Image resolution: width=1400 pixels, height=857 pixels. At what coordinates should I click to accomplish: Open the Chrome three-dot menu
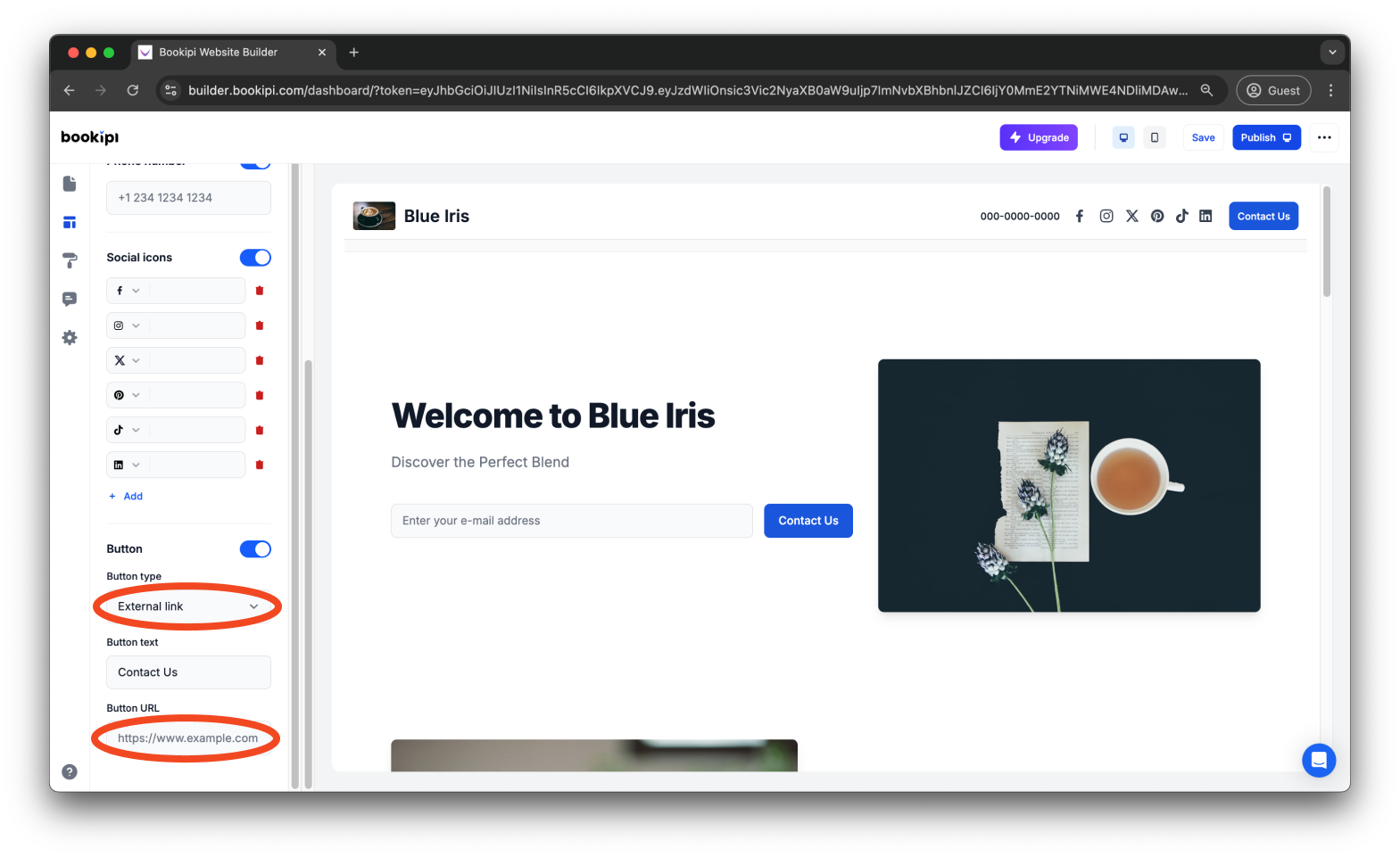tap(1330, 90)
